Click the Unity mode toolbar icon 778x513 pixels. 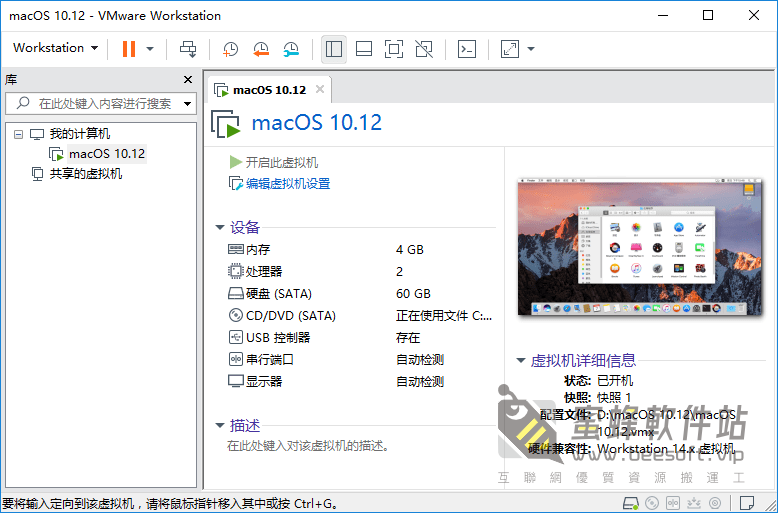424,49
